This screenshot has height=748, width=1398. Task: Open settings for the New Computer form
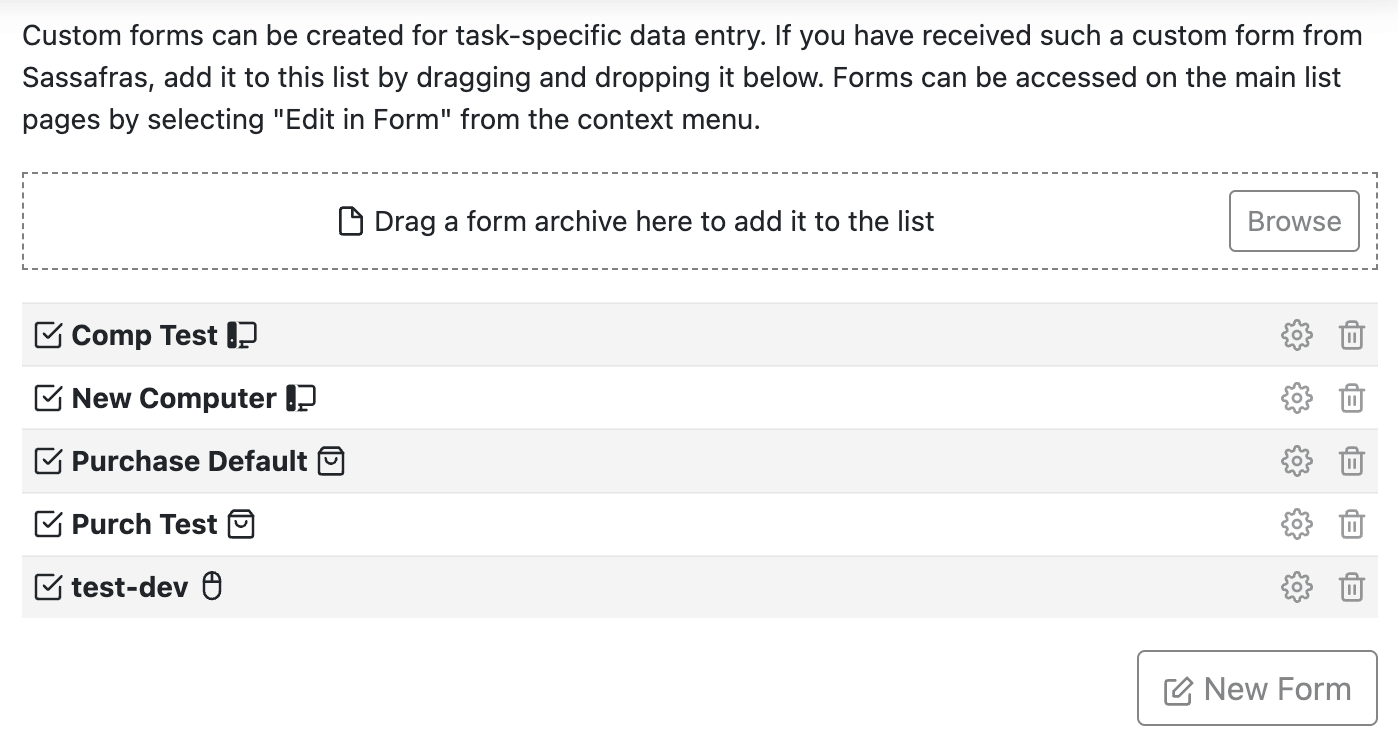[1296, 398]
